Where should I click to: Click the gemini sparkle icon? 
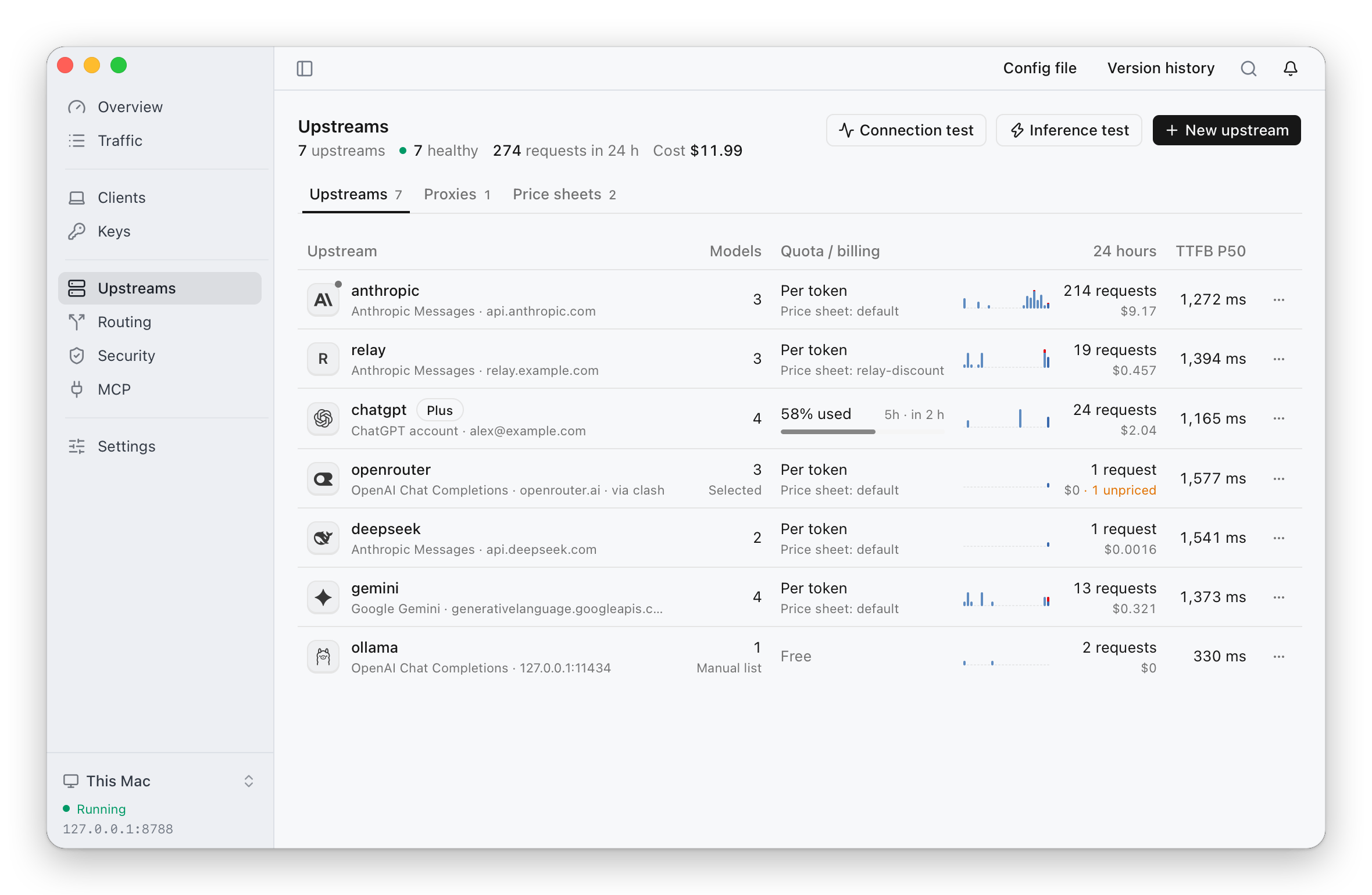[323, 597]
